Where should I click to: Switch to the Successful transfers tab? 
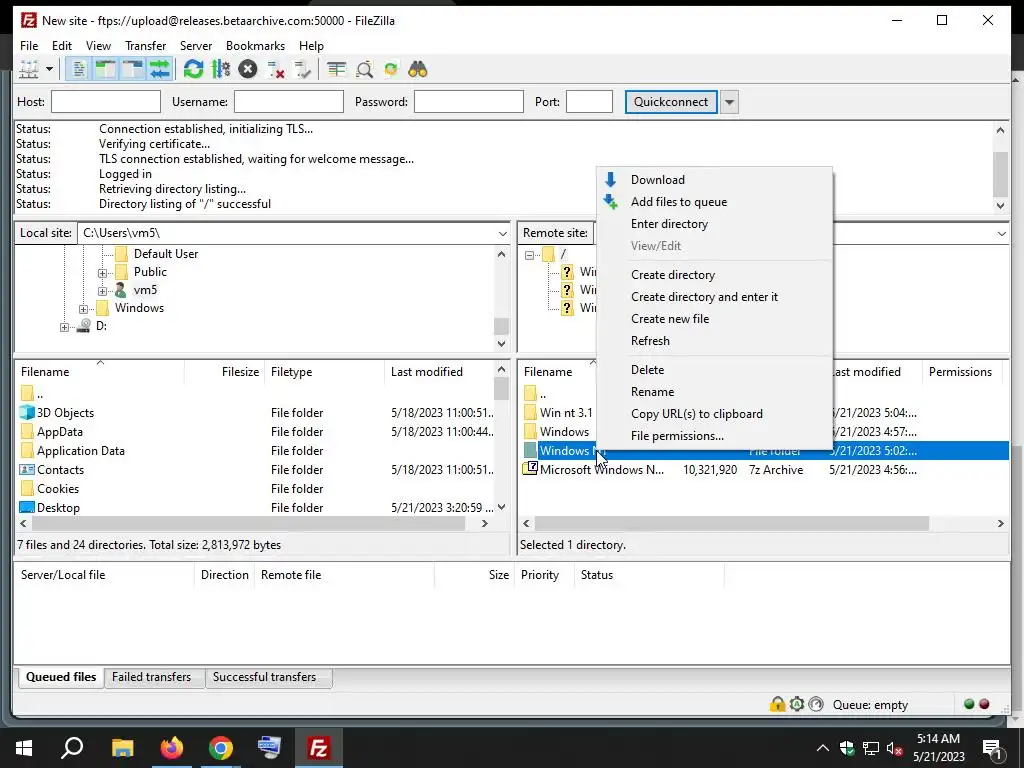click(x=264, y=677)
